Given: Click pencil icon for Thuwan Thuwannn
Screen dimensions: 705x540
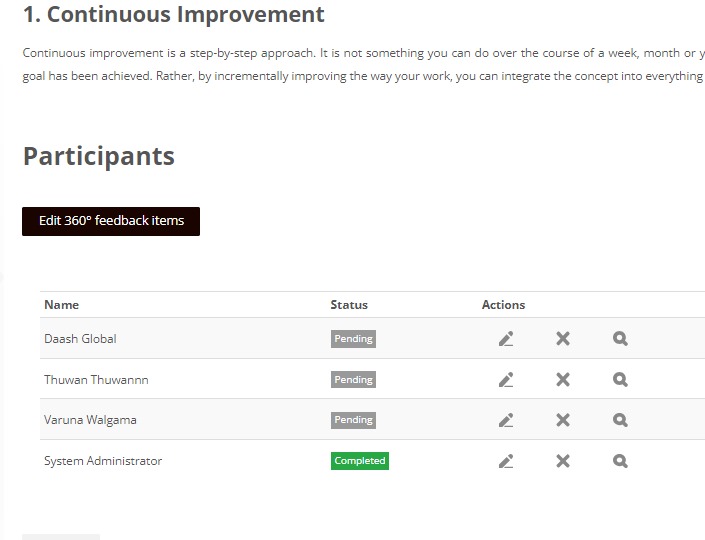Looking at the screenshot, I should [x=506, y=379].
